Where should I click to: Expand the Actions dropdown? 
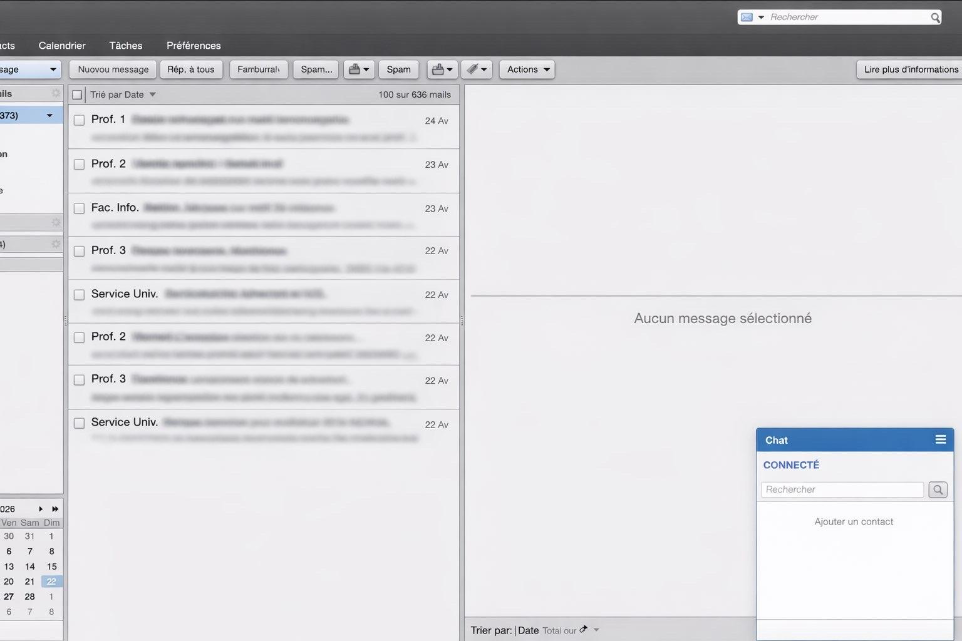tap(528, 70)
